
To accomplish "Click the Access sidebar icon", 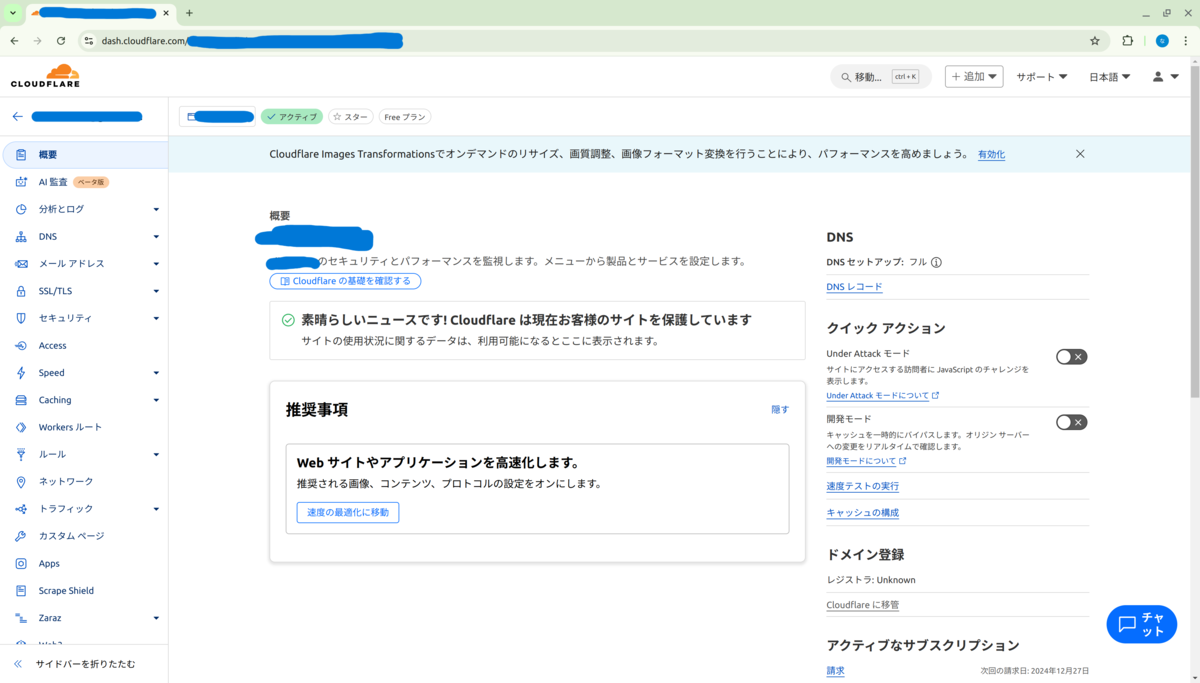I will (21, 345).
